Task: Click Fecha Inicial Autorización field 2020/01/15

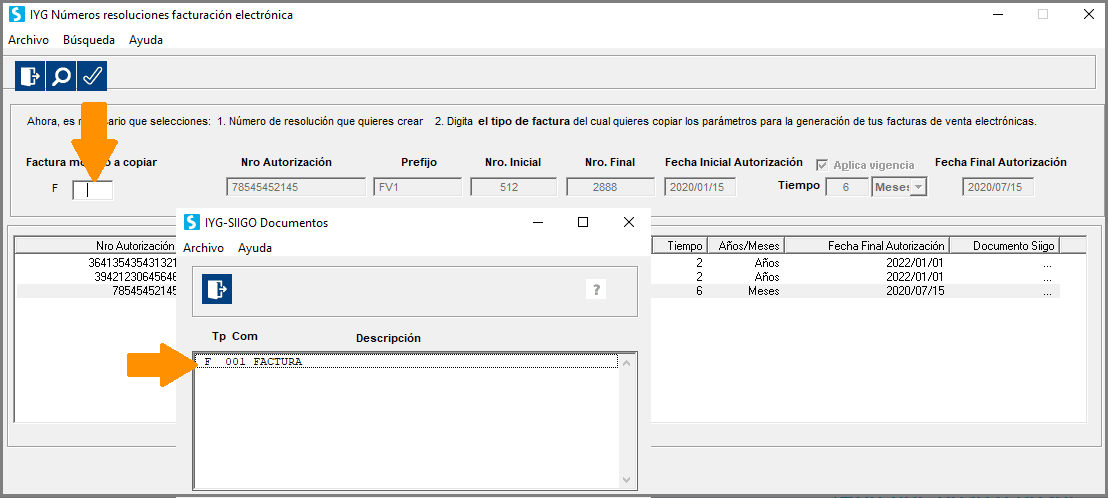Action: (700, 187)
